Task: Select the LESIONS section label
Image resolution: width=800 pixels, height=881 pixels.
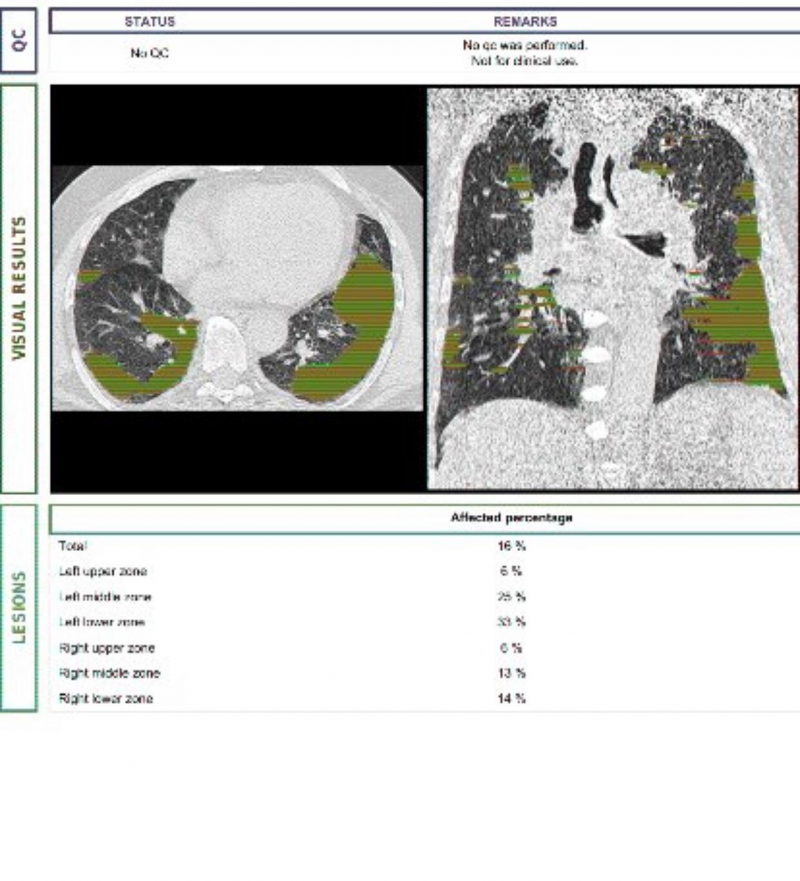Action: pyautogui.click(x=19, y=607)
